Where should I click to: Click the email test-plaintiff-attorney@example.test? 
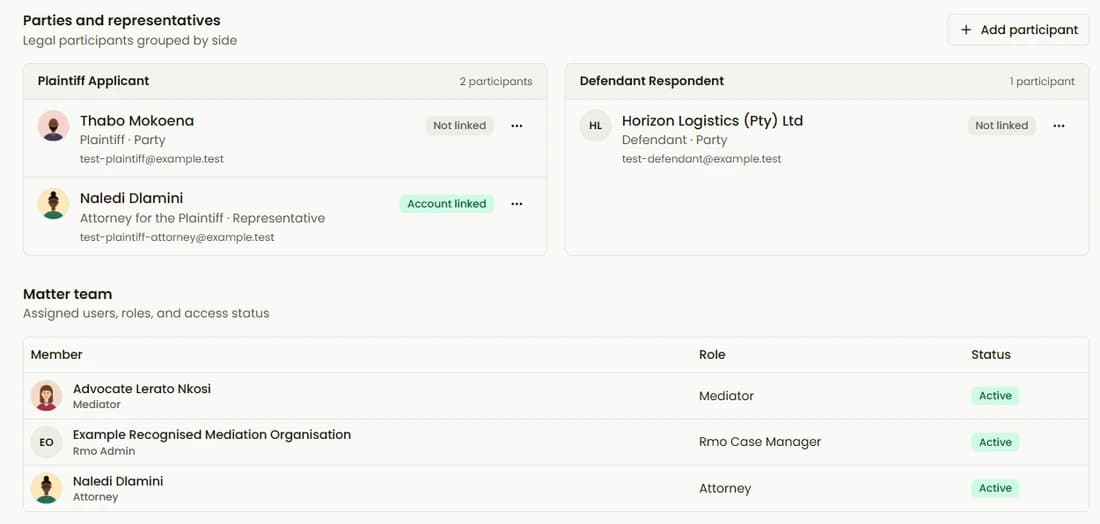pyautogui.click(x=177, y=238)
